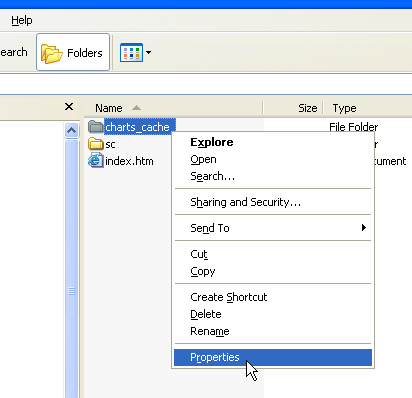Sort by Type column header
Viewport: 412px width, 398px height.
pos(368,108)
